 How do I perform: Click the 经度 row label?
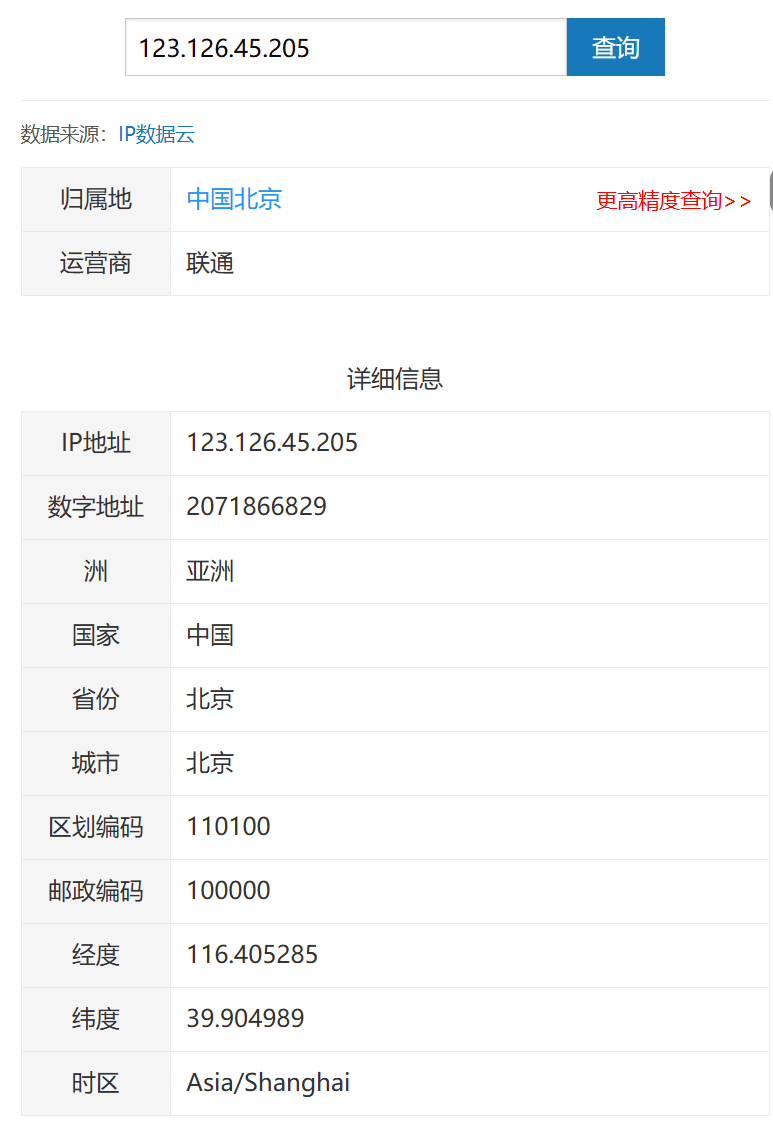[96, 955]
